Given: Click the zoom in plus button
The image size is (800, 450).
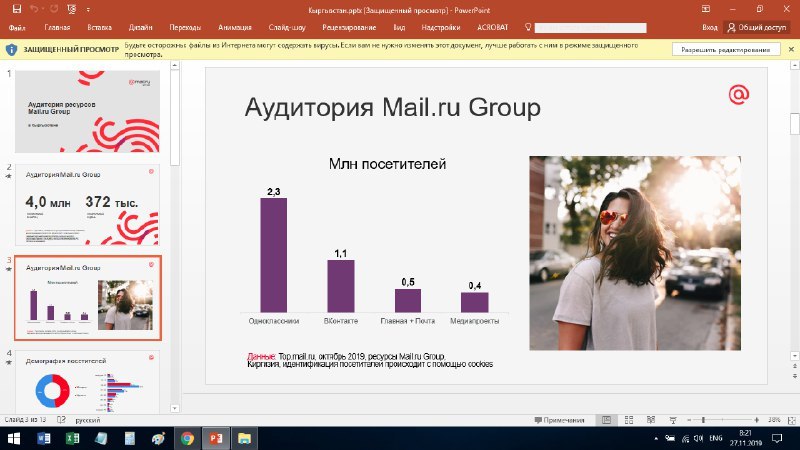Looking at the screenshot, I should pos(757,420).
